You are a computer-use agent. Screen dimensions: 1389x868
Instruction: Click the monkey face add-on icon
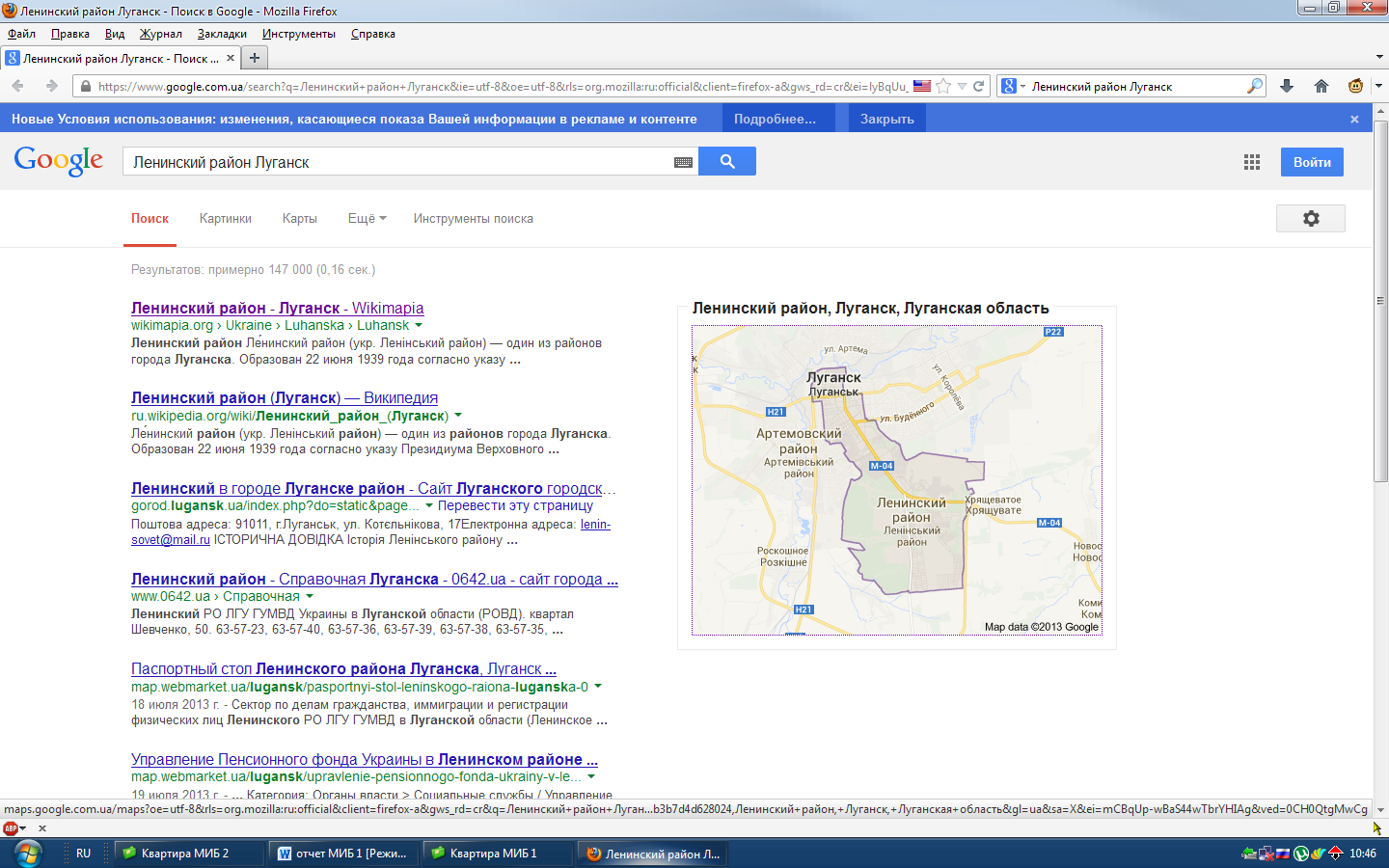1355,86
